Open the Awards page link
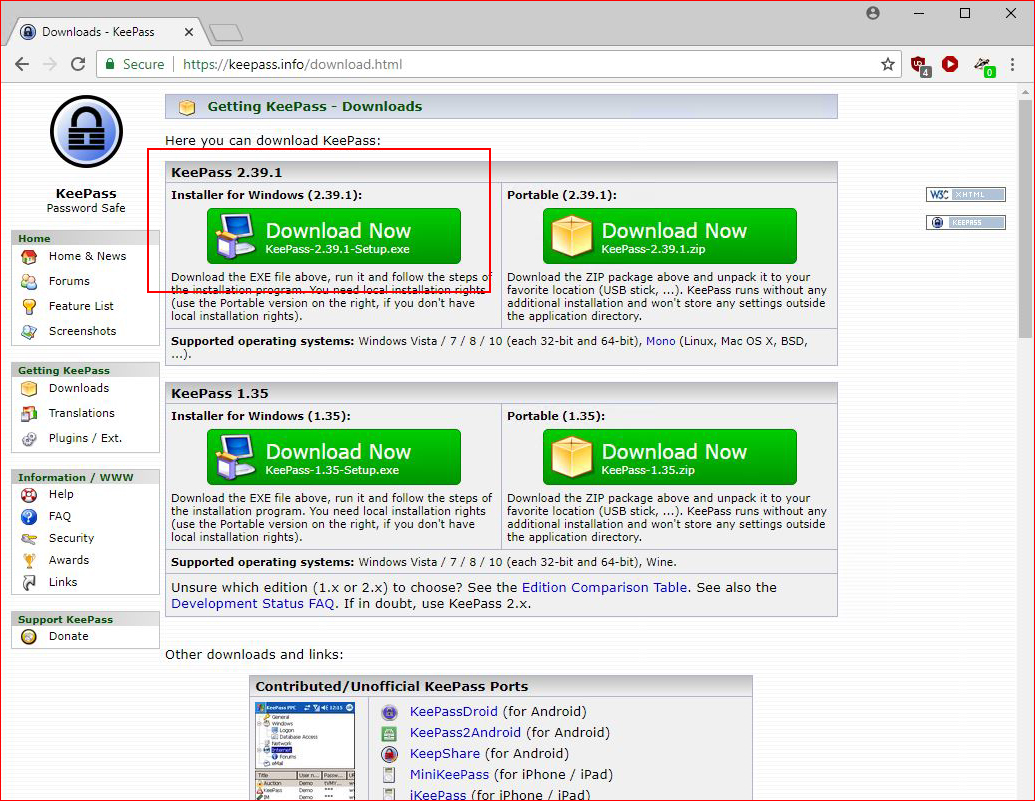Screen dimensions: 1035x801 (x=69, y=561)
